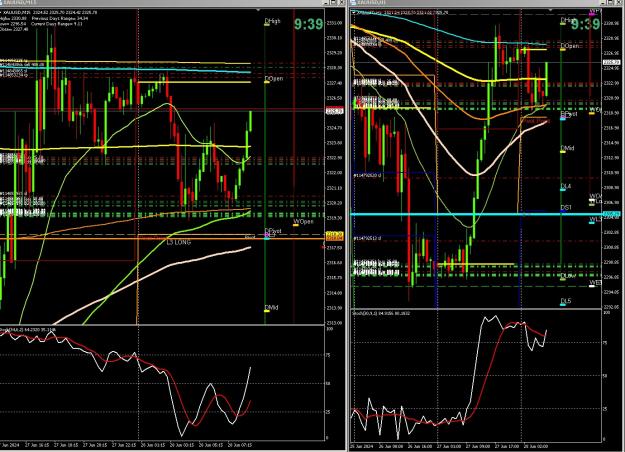Select order label #114792512 in right chart

(367, 238)
